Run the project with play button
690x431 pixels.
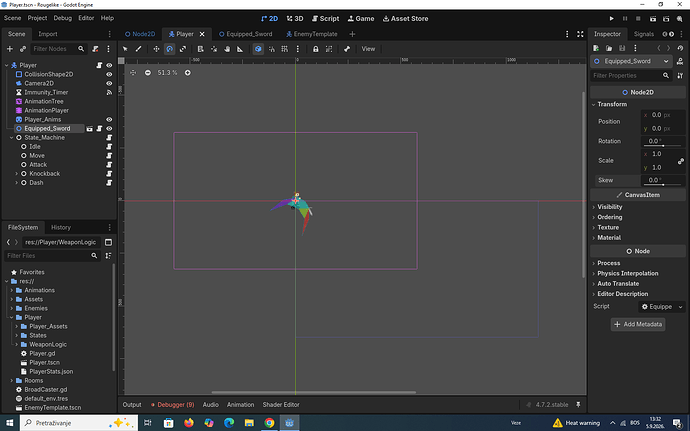(x=611, y=18)
